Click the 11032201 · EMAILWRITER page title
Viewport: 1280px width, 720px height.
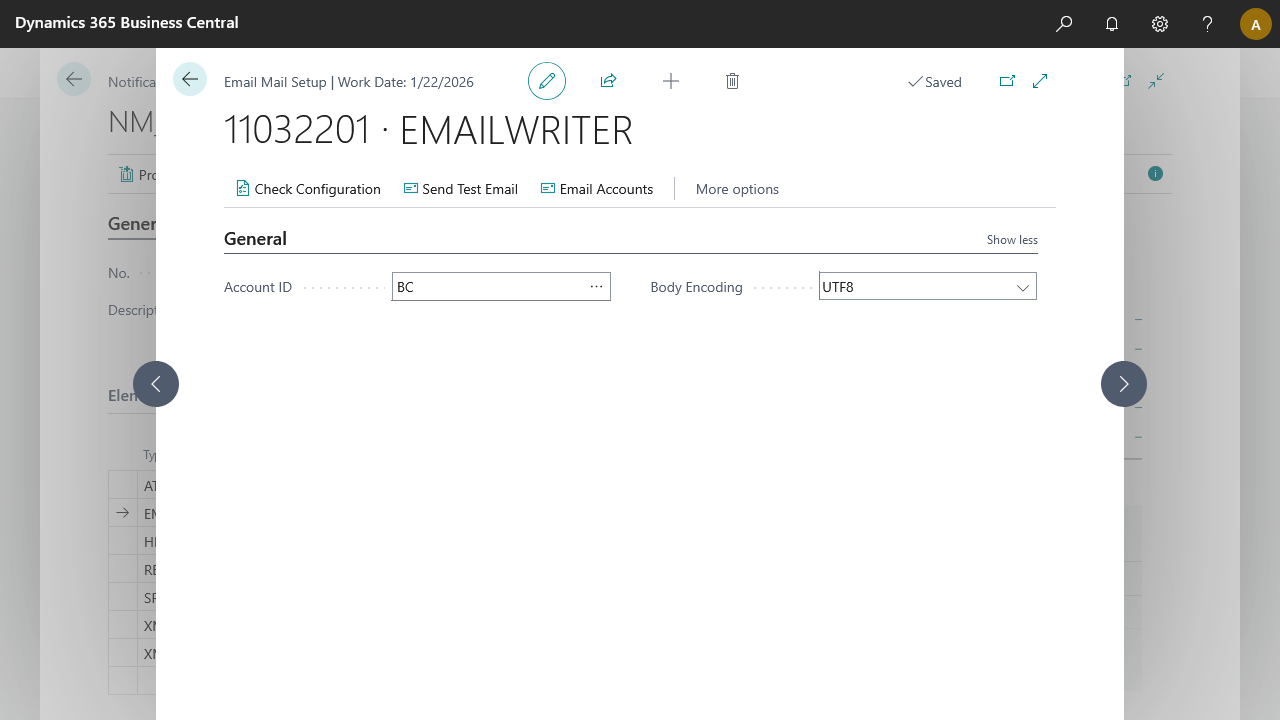point(428,131)
